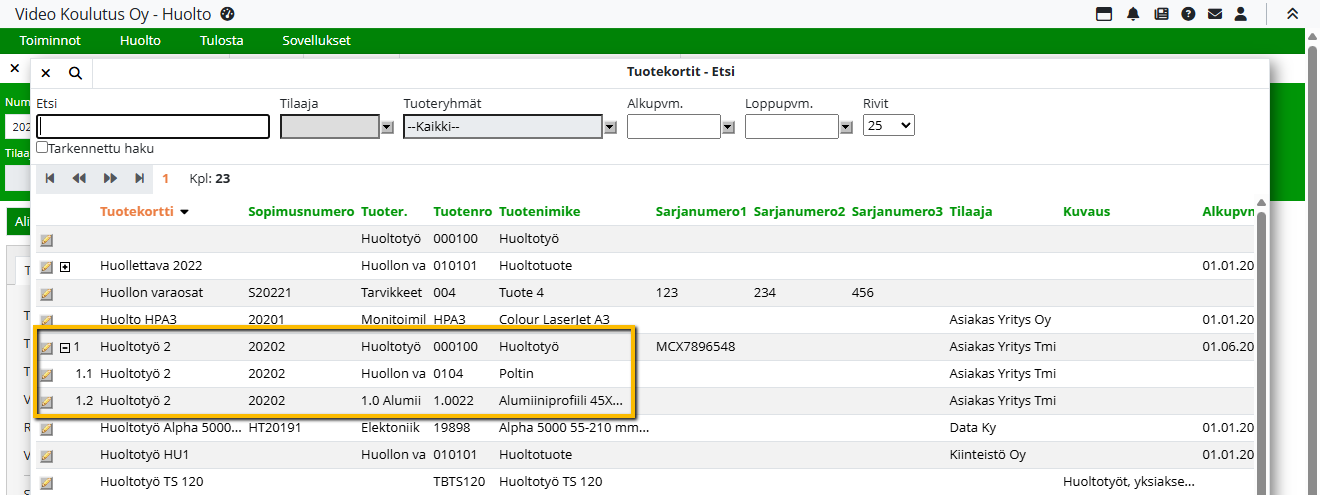Open the Alkupvm. date picker arrow

[x=728, y=127]
